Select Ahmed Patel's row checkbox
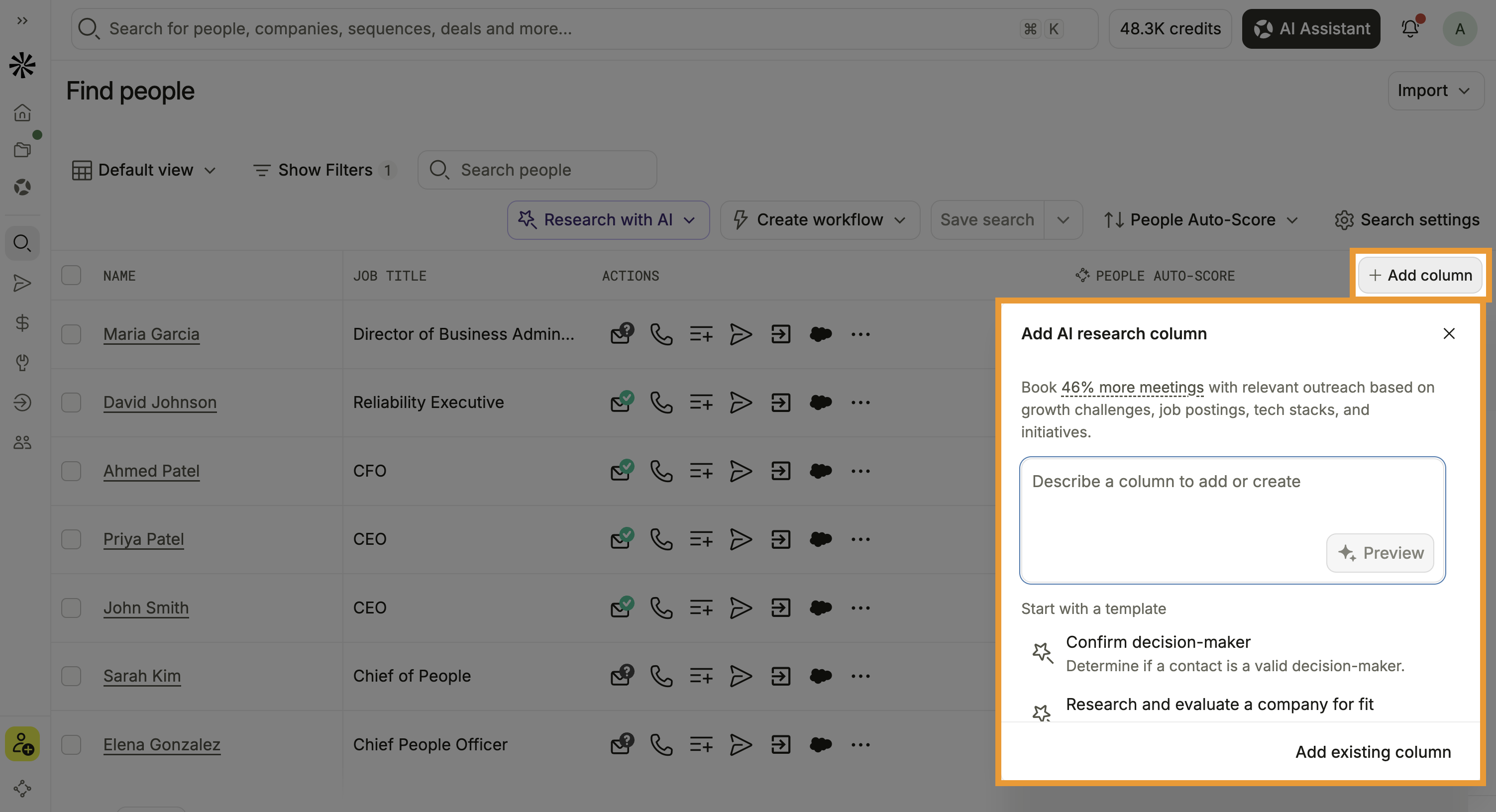1496x812 pixels. coord(72,471)
